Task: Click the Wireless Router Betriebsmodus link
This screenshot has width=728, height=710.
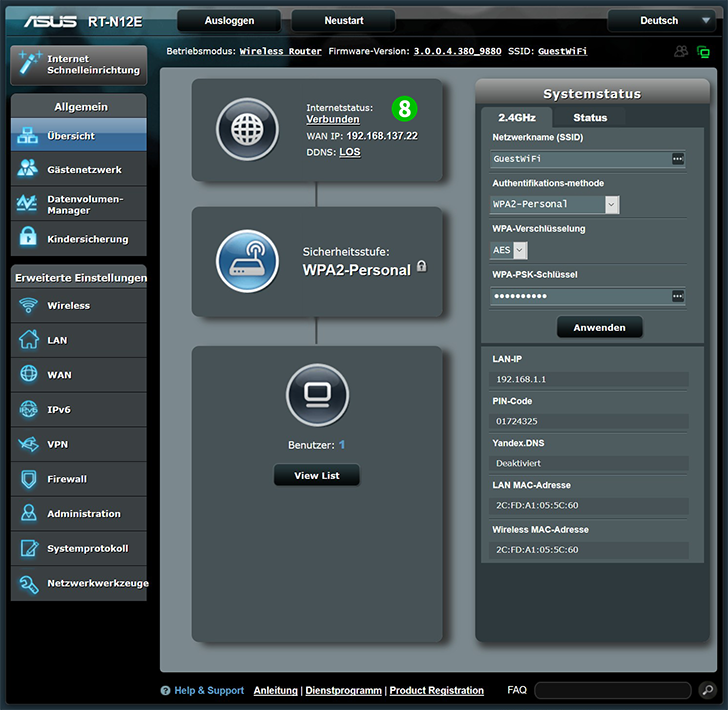Action: tap(280, 51)
